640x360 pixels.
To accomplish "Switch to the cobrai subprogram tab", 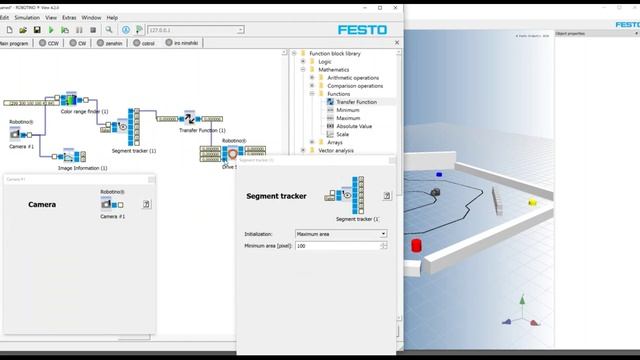I will (144, 43).
